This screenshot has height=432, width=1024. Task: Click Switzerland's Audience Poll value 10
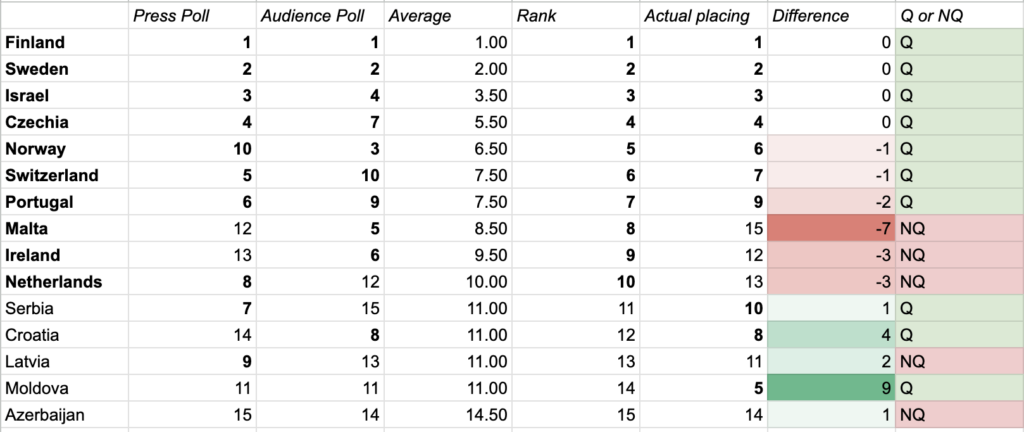pos(320,176)
